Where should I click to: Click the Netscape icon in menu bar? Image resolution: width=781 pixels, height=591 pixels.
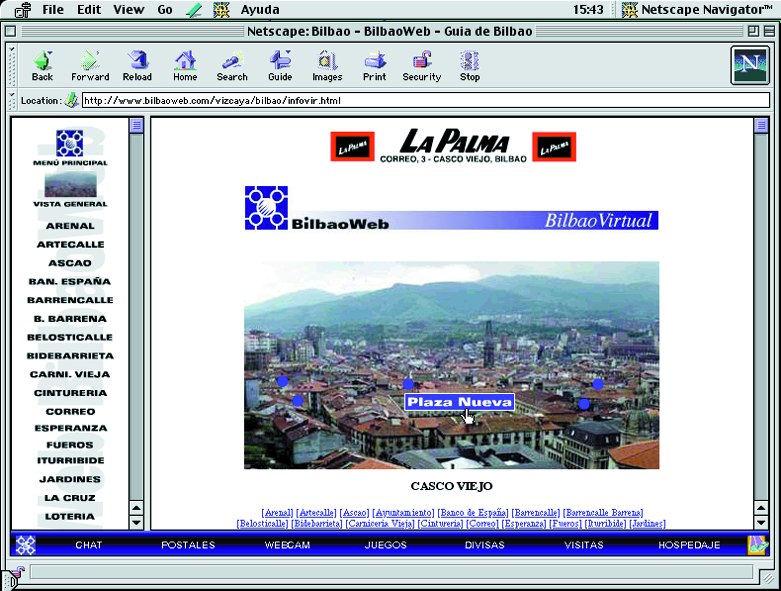(x=221, y=10)
